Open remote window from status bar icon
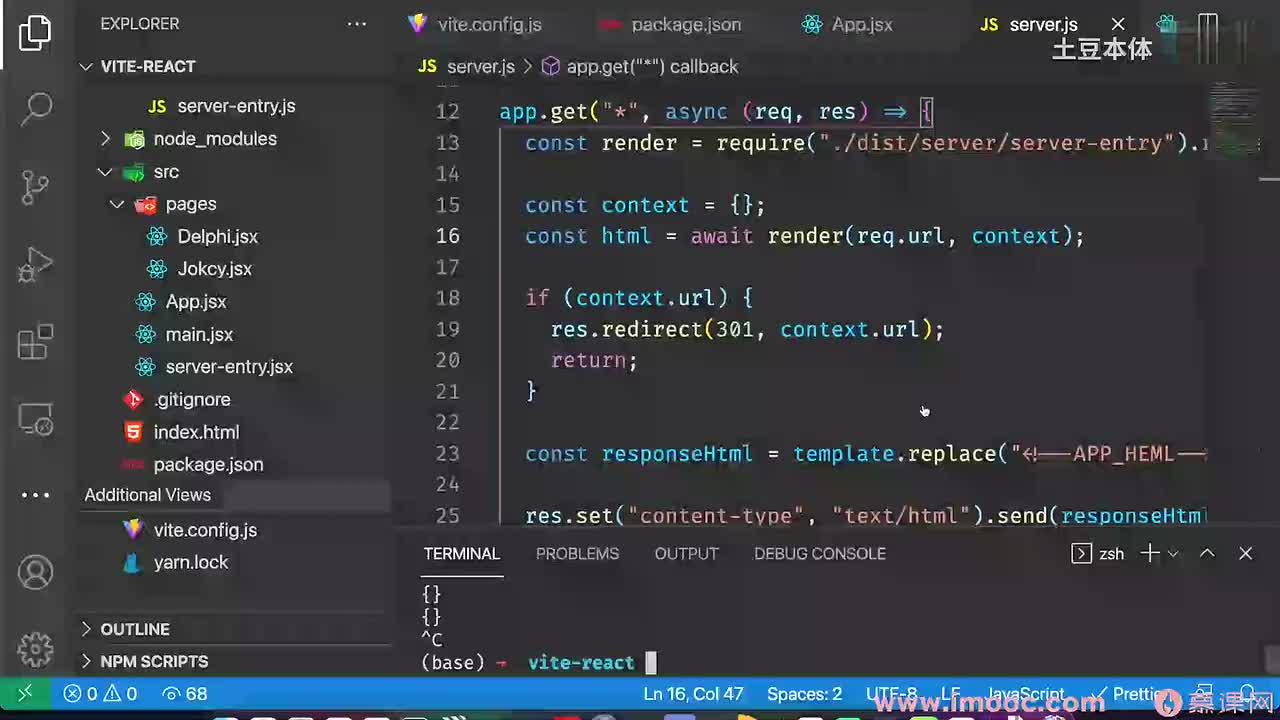Viewport: 1280px width, 720px height. (26, 693)
